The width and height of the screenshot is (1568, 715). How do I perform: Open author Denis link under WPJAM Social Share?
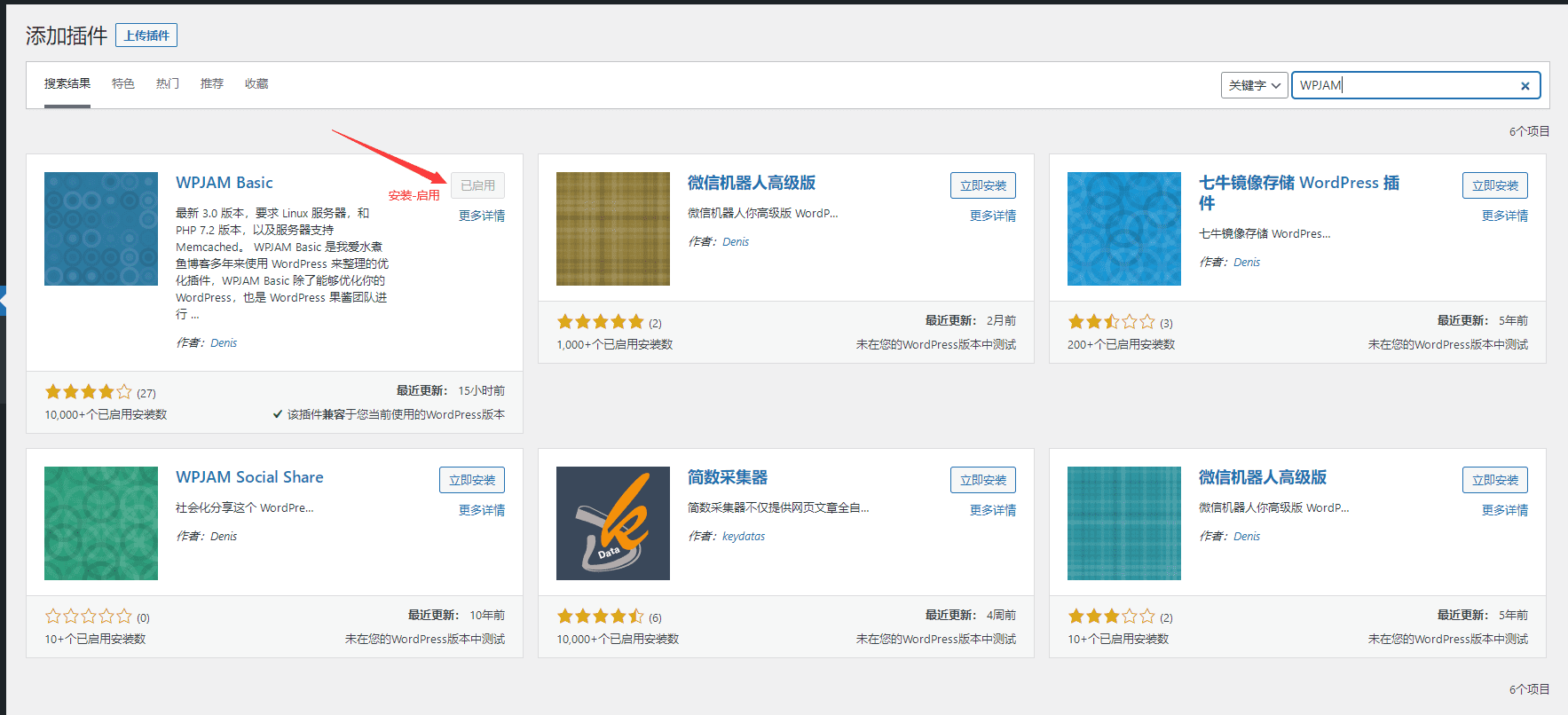tap(224, 536)
